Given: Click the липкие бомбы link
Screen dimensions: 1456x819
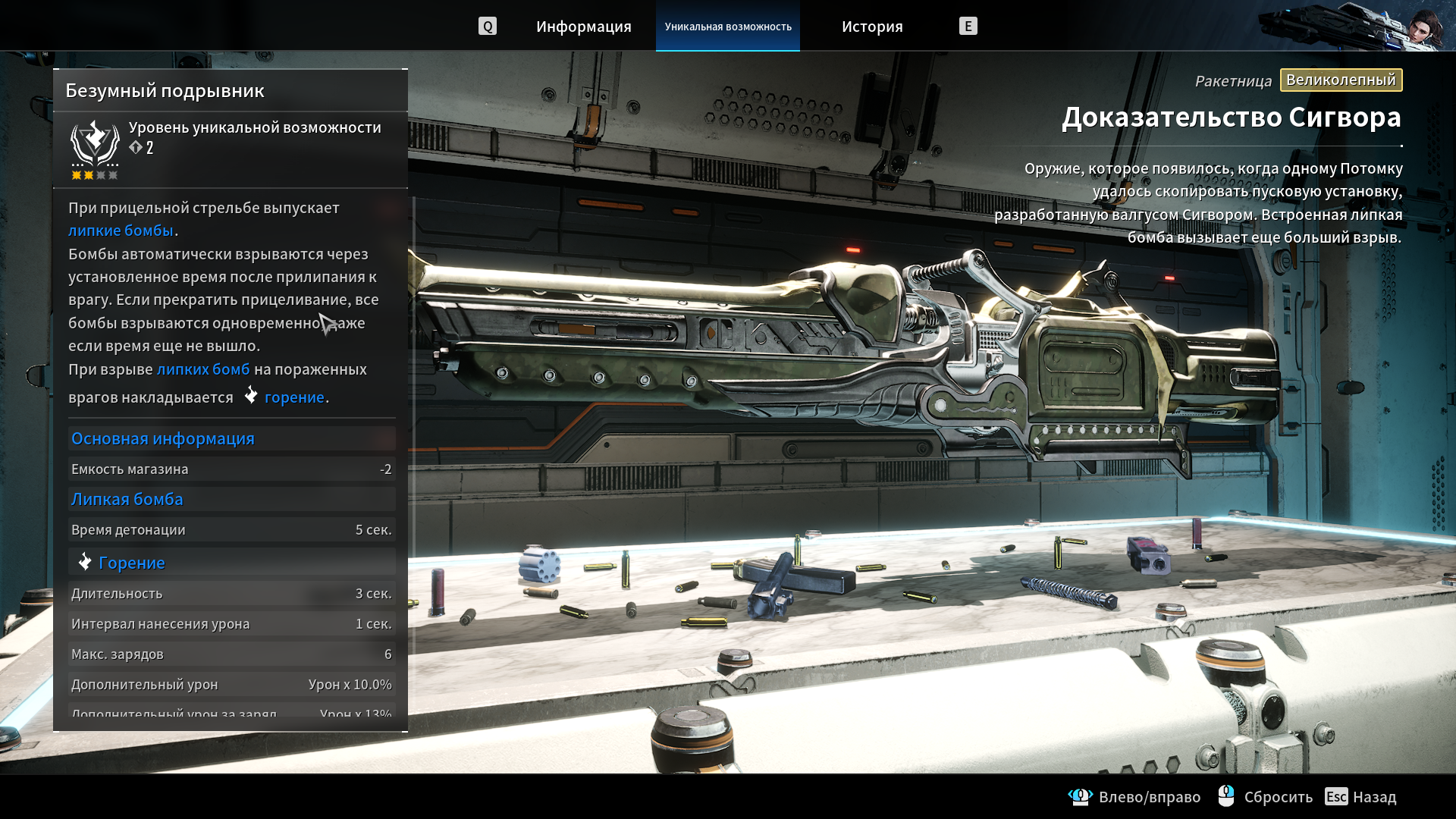Looking at the screenshot, I should 121,231.
